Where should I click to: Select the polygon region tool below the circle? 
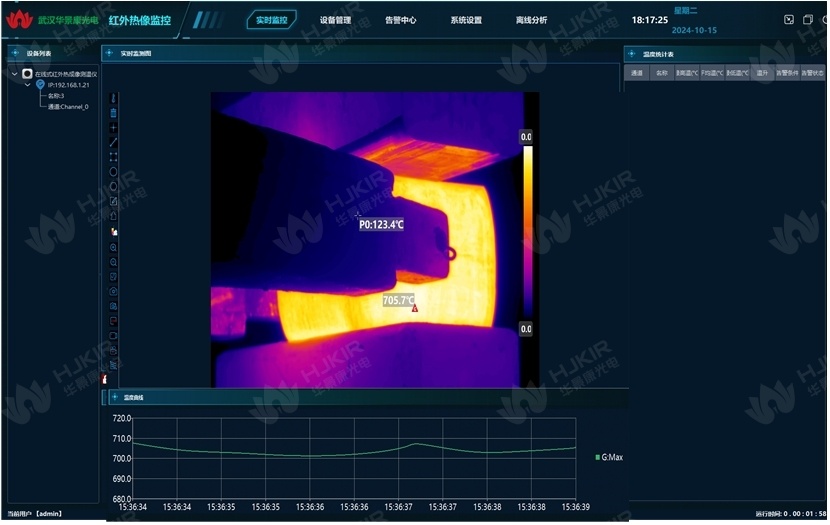[113, 187]
